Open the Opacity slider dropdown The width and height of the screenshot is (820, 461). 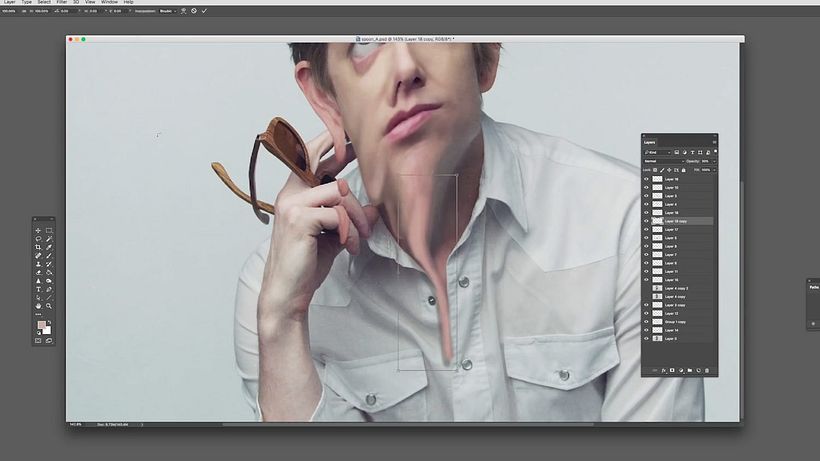click(714, 161)
